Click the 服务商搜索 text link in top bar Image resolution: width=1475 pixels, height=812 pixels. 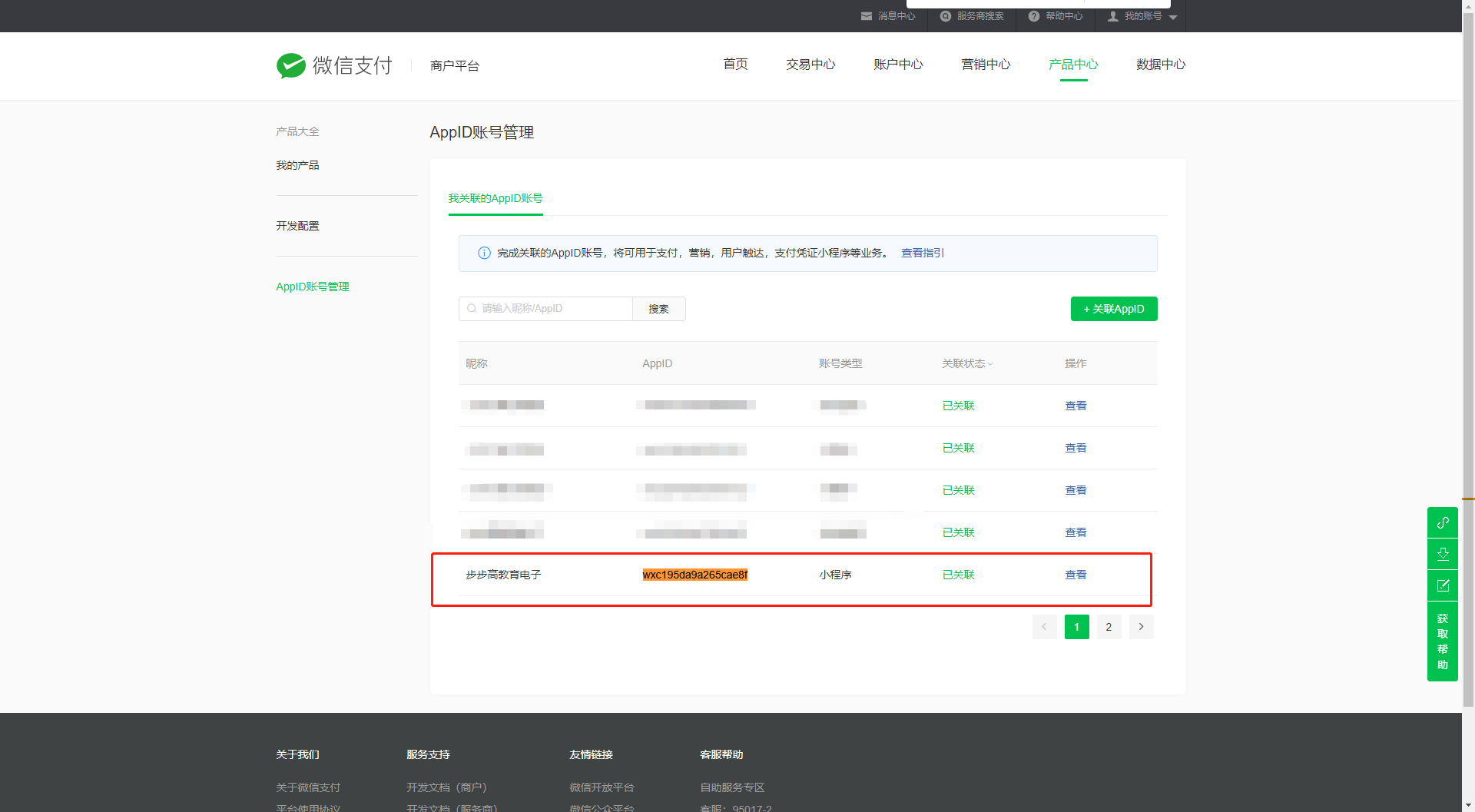980,16
